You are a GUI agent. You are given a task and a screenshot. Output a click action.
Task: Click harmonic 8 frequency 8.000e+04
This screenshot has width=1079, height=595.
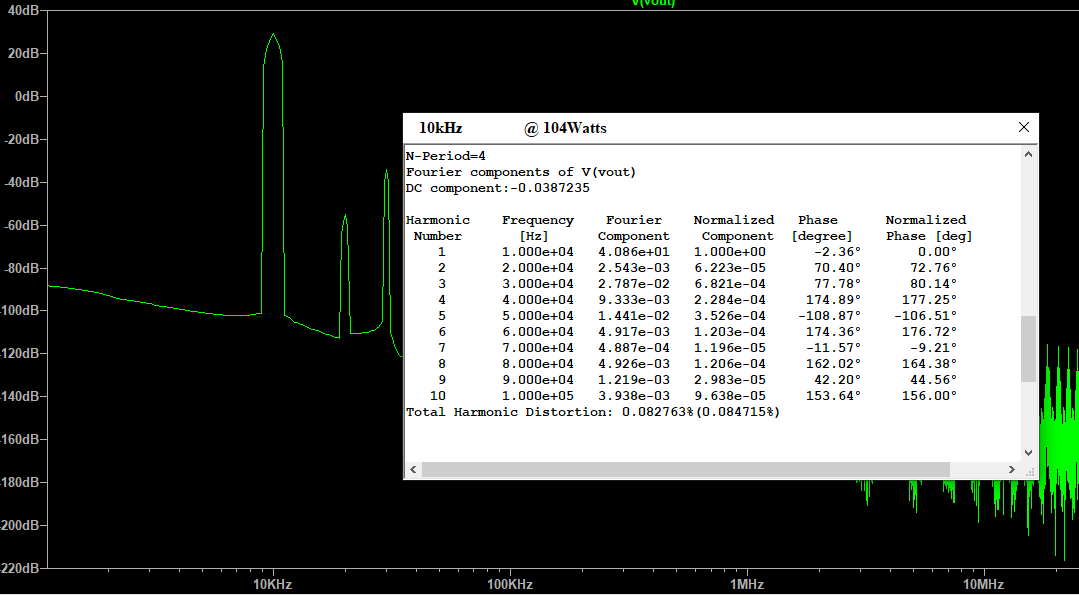[x=537, y=364]
